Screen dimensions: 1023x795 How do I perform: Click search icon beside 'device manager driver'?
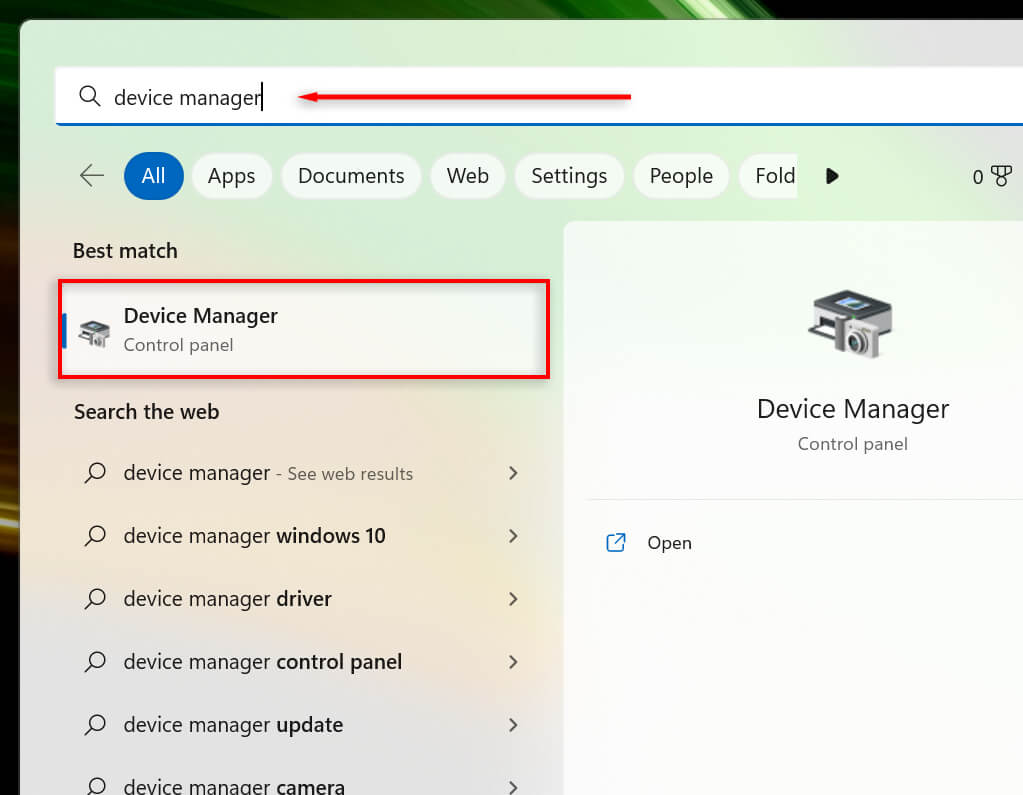95,599
